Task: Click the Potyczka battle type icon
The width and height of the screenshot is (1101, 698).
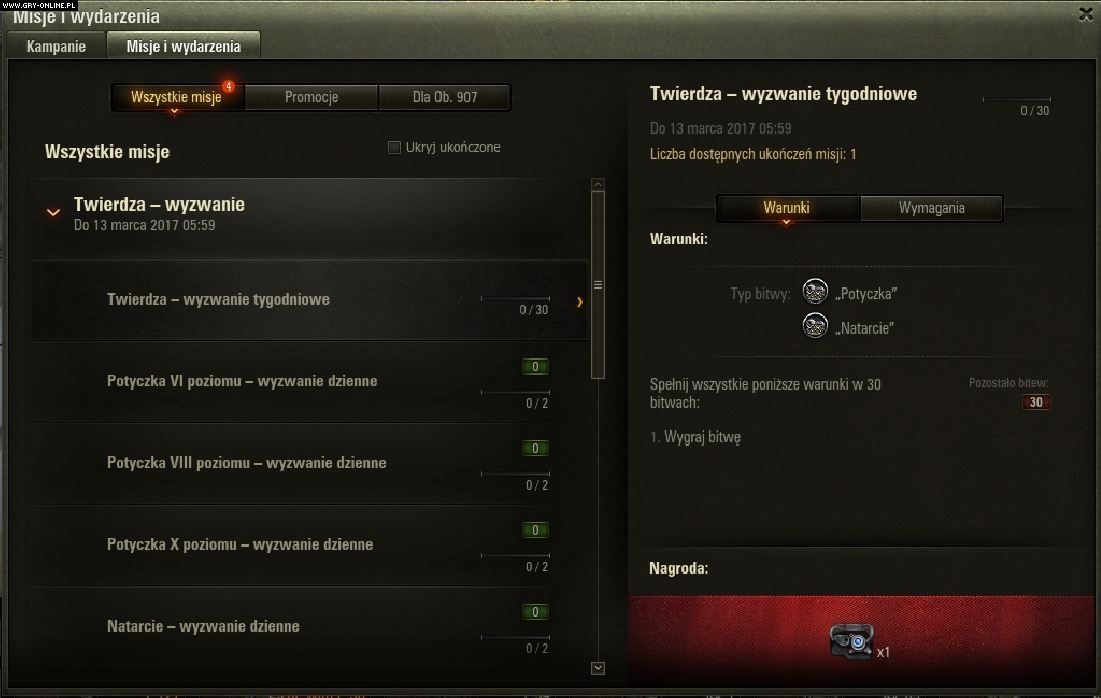Action: [x=815, y=291]
